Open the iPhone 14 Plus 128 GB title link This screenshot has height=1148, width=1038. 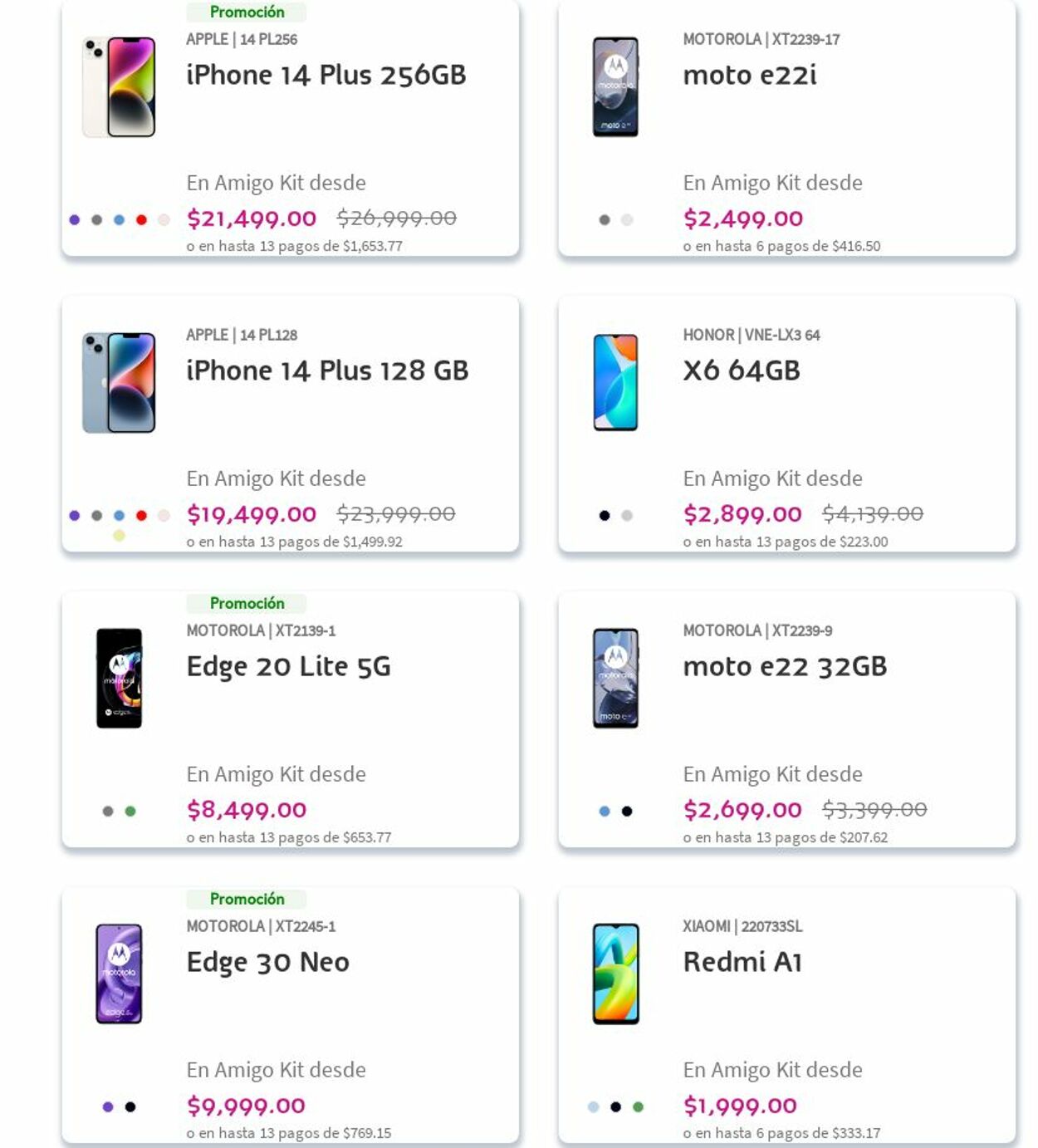click(x=327, y=370)
